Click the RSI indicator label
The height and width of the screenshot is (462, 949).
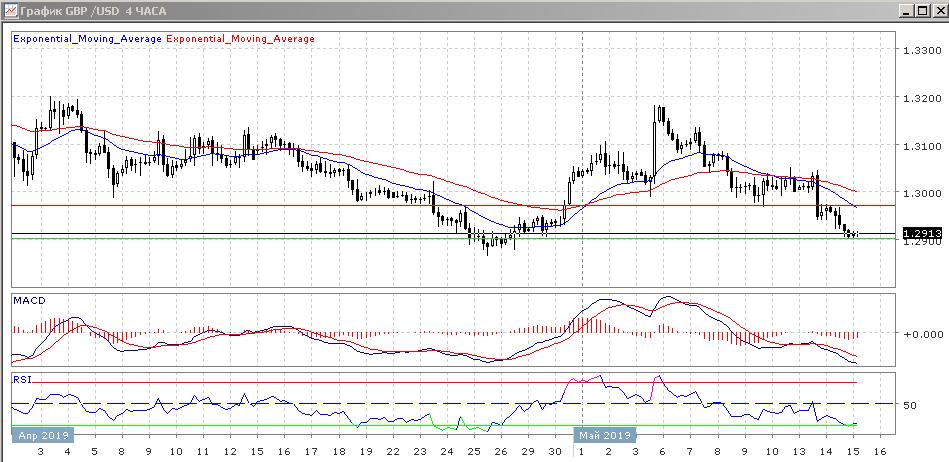(x=24, y=380)
